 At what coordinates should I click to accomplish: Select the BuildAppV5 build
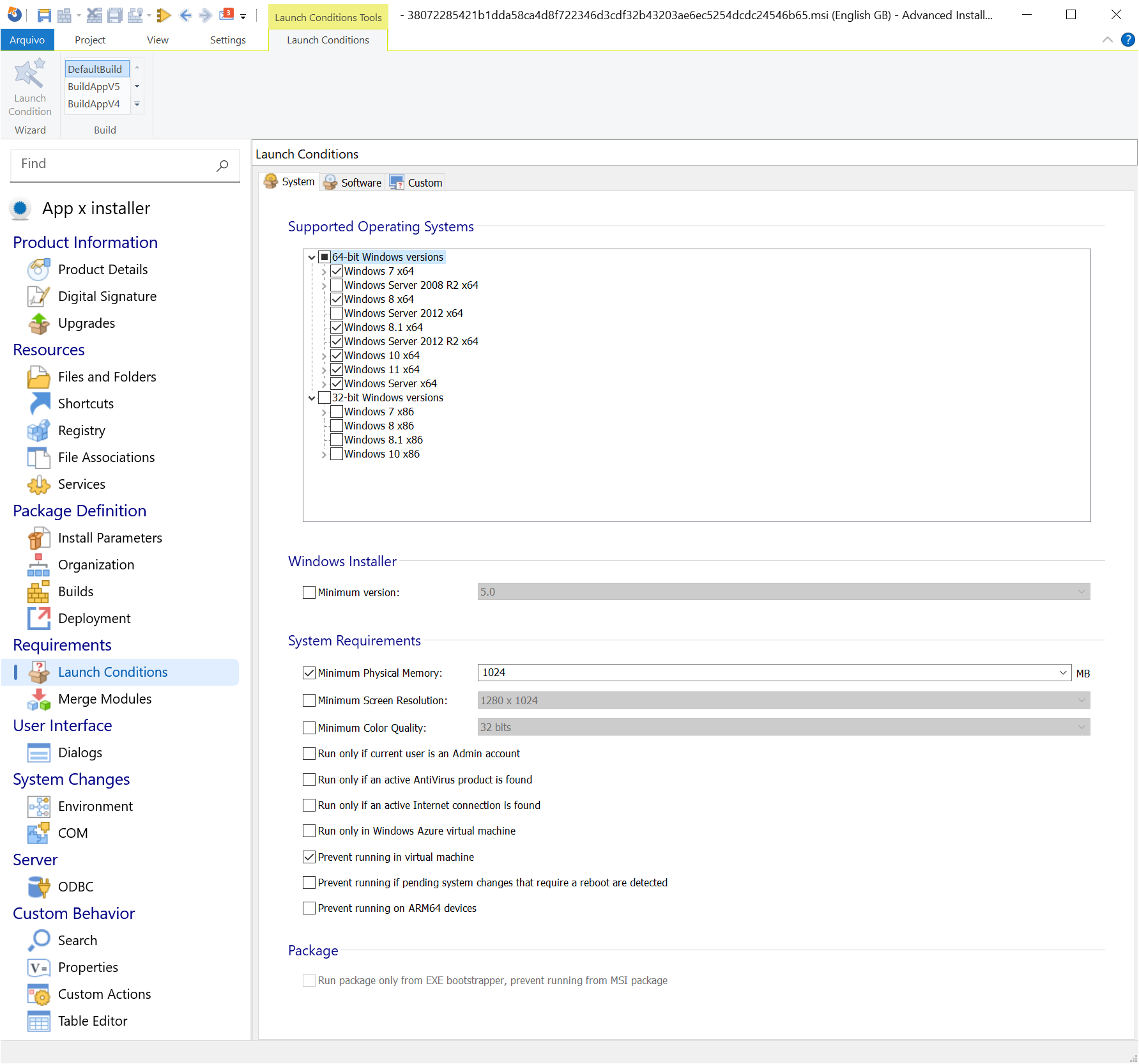pyautogui.click(x=94, y=86)
